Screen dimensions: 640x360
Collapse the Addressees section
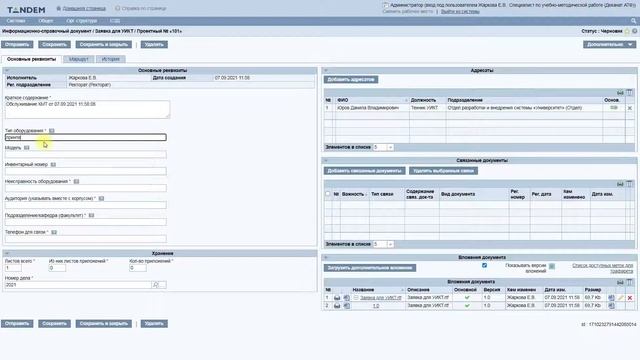[326, 70]
